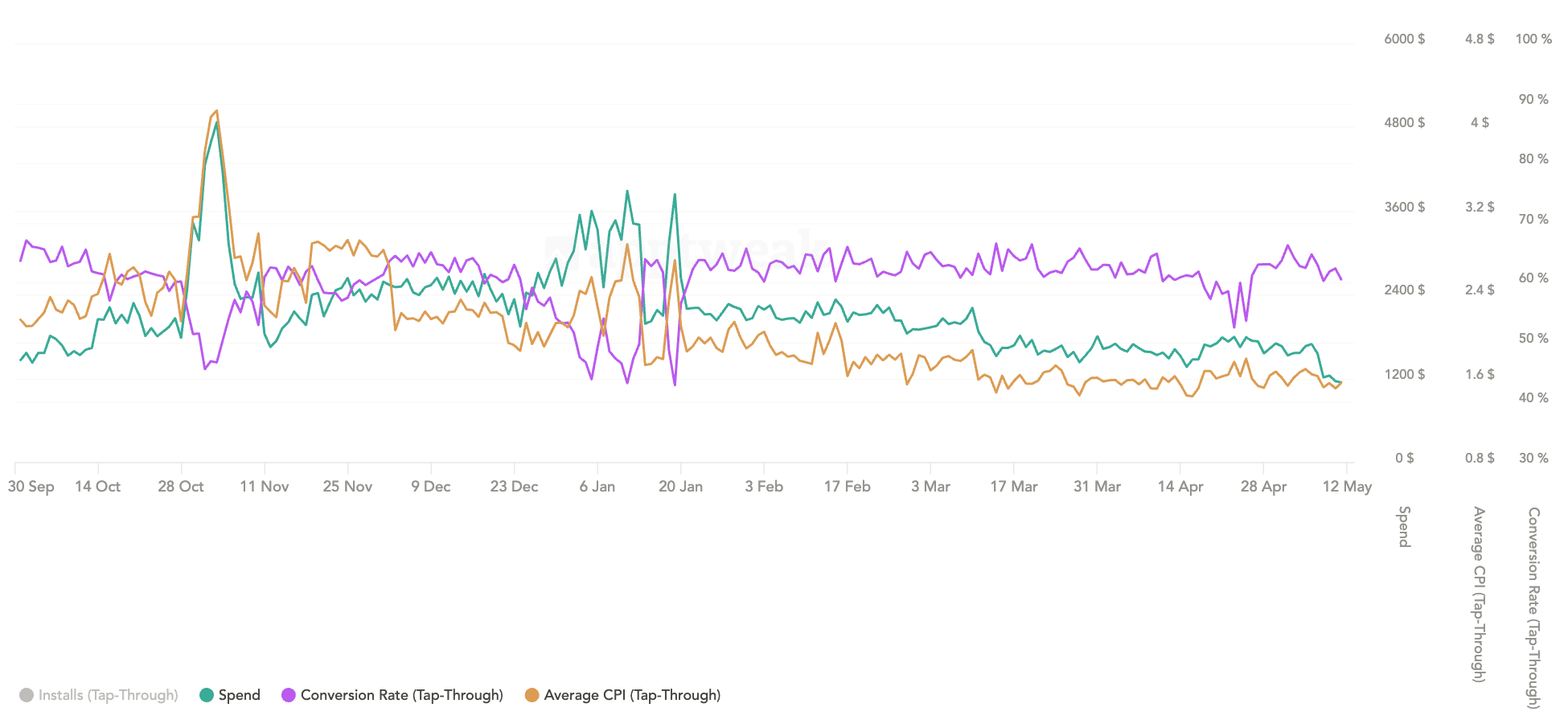Click the Conversion Rate (Tap-Through) axis title
The image size is (1568, 724).
tap(1533, 607)
